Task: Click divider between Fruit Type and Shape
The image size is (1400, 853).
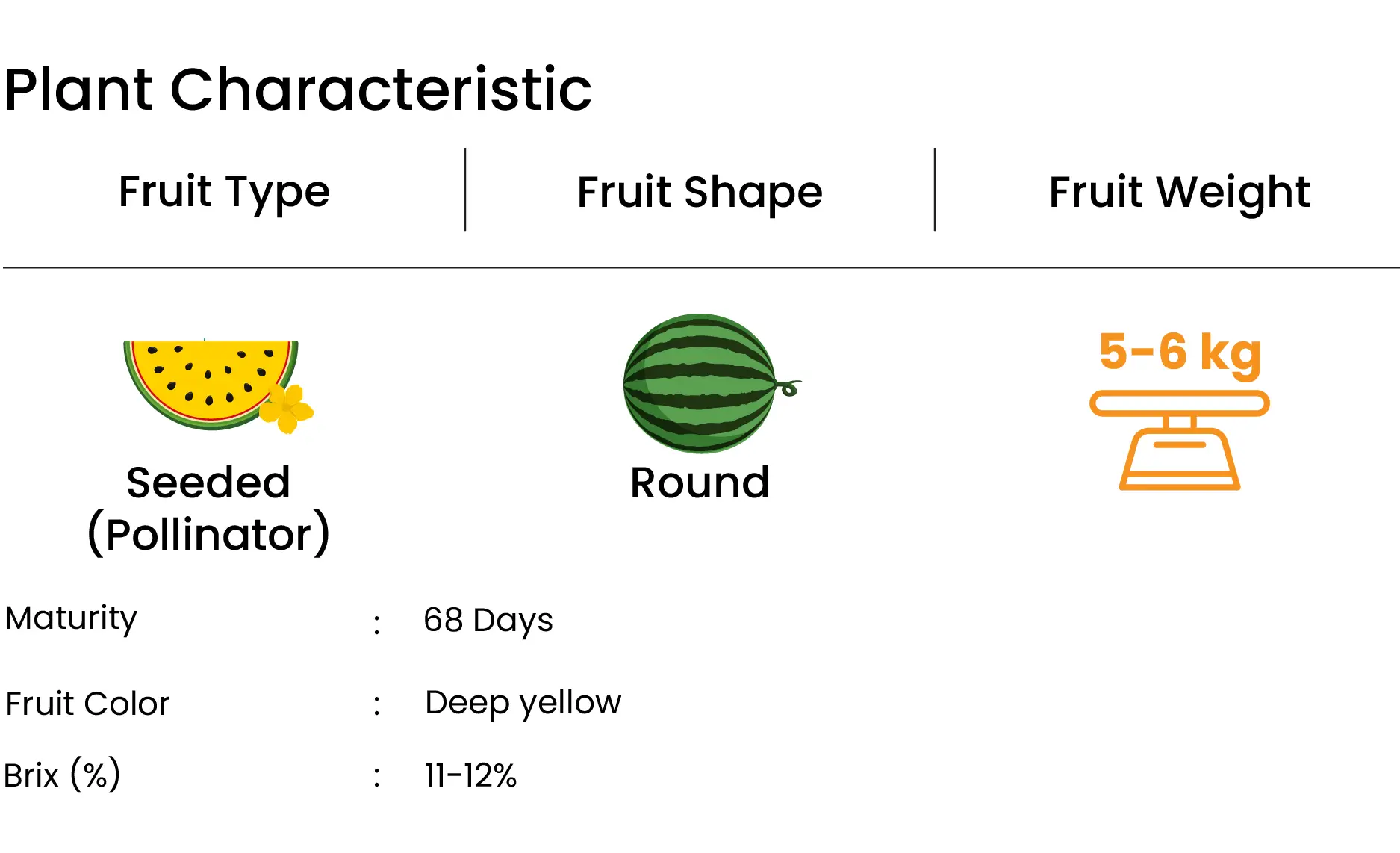Action: [x=465, y=190]
